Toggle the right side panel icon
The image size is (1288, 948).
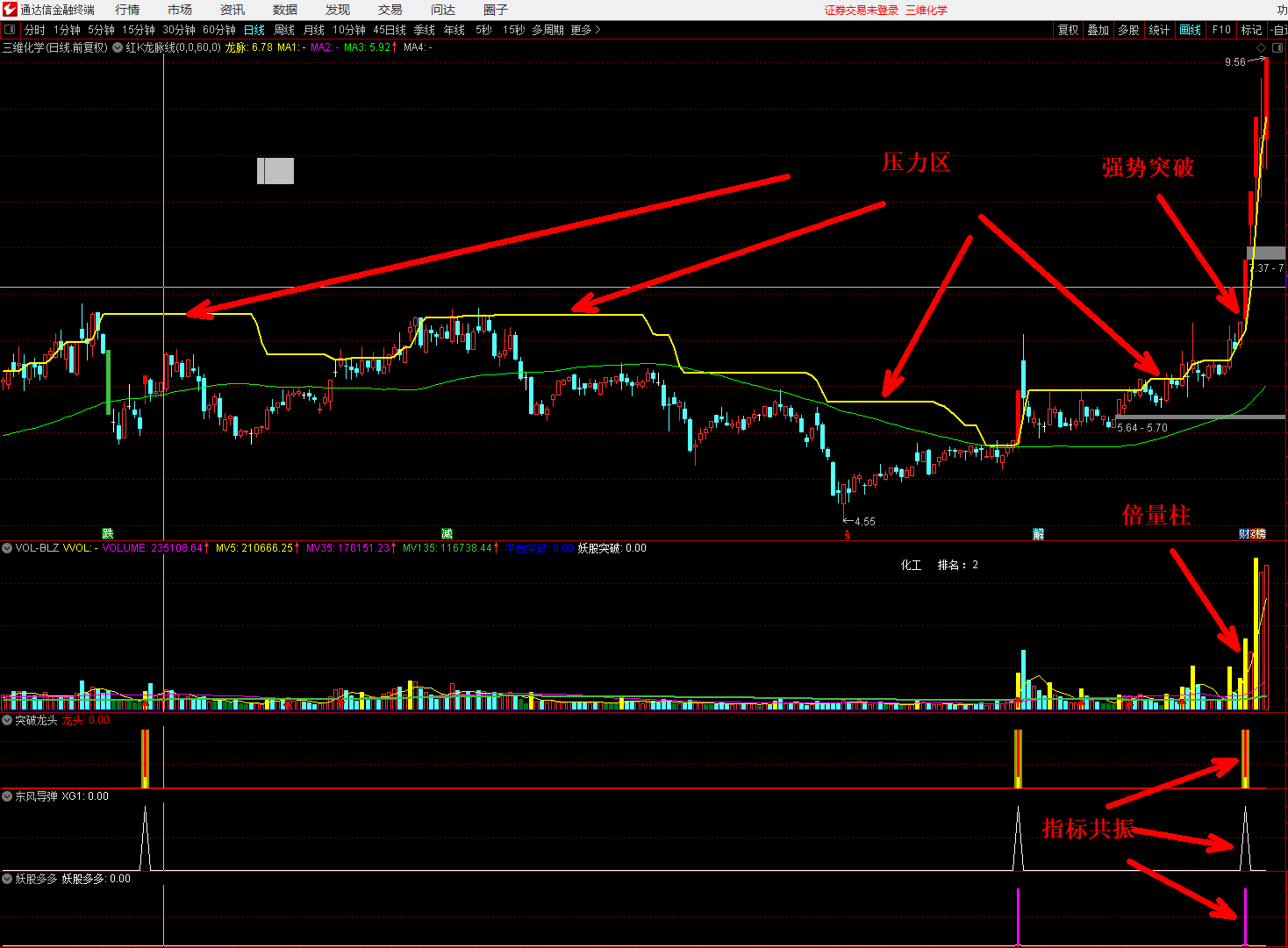pyautogui.click(x=1277, y=47)
